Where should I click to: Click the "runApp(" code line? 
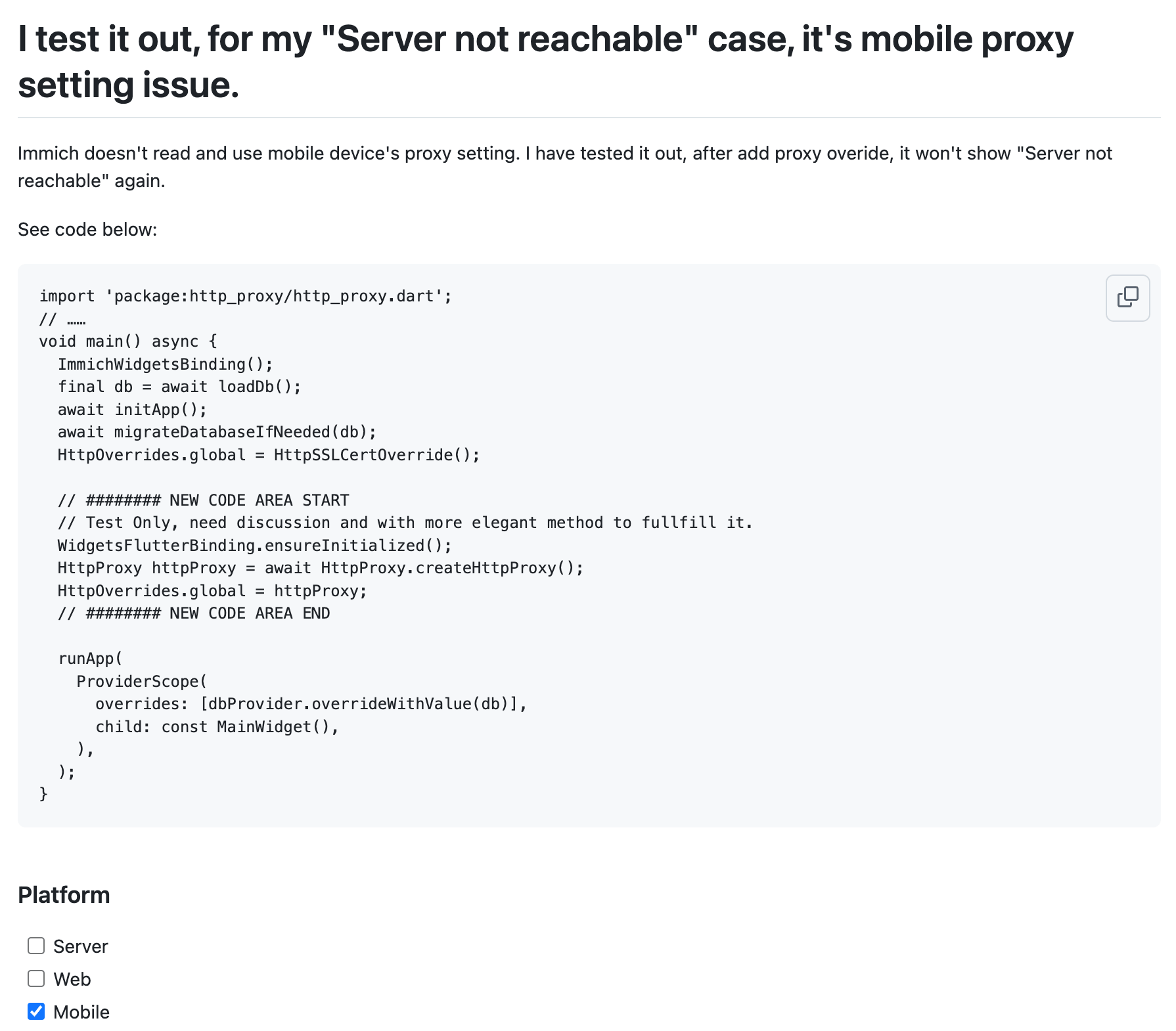tap(90, 659)
